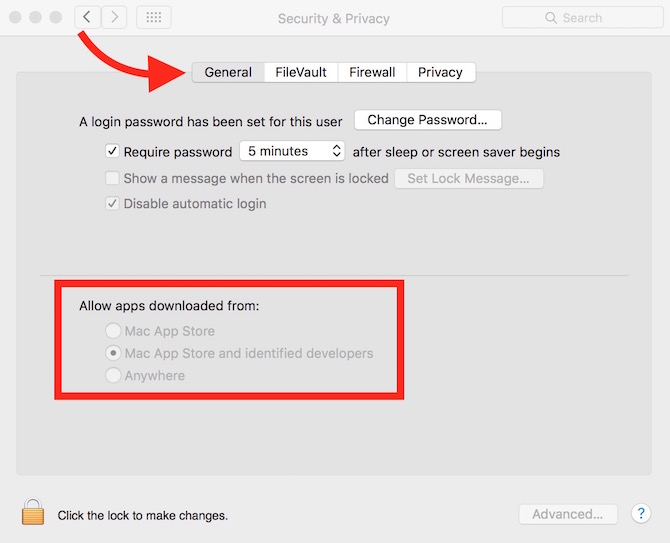Toggle Disable automatic login checkbox
Screen dimensions: 670x543
113,204
